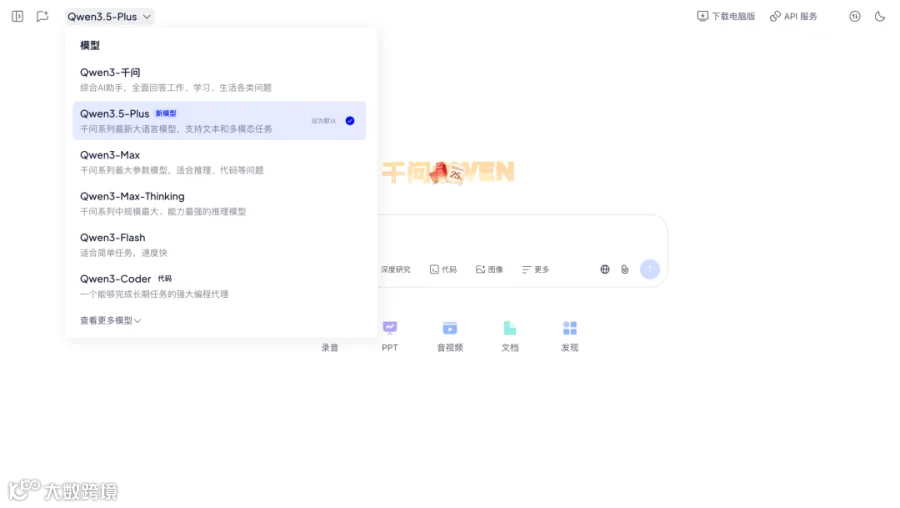The image size is (900, 508).
Task: Focus the chat message input field
Action: pyautogui.click(x=521, y=238)
